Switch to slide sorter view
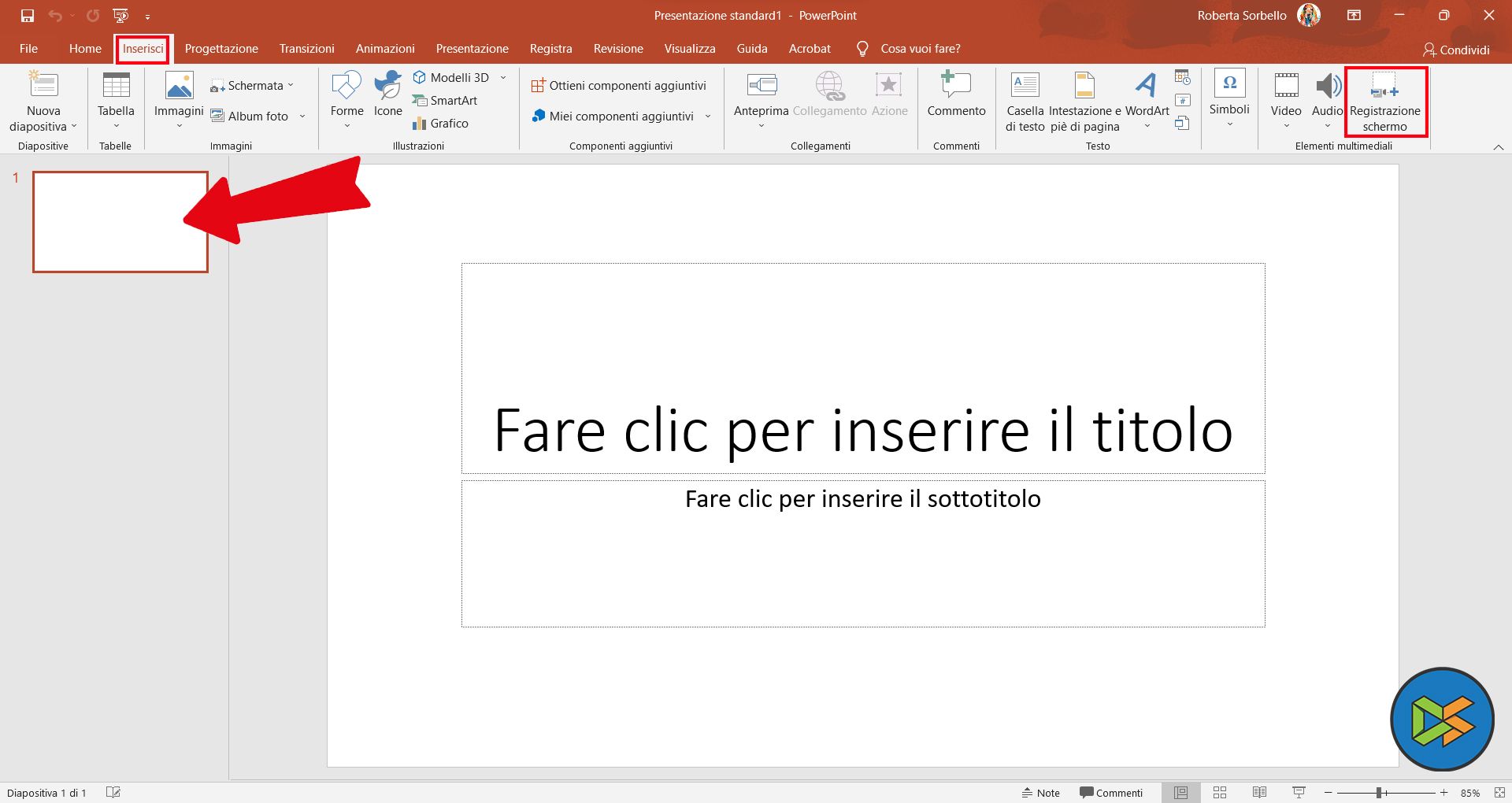The width and height of the screenshot is (1512, 803). point(1220,793)
